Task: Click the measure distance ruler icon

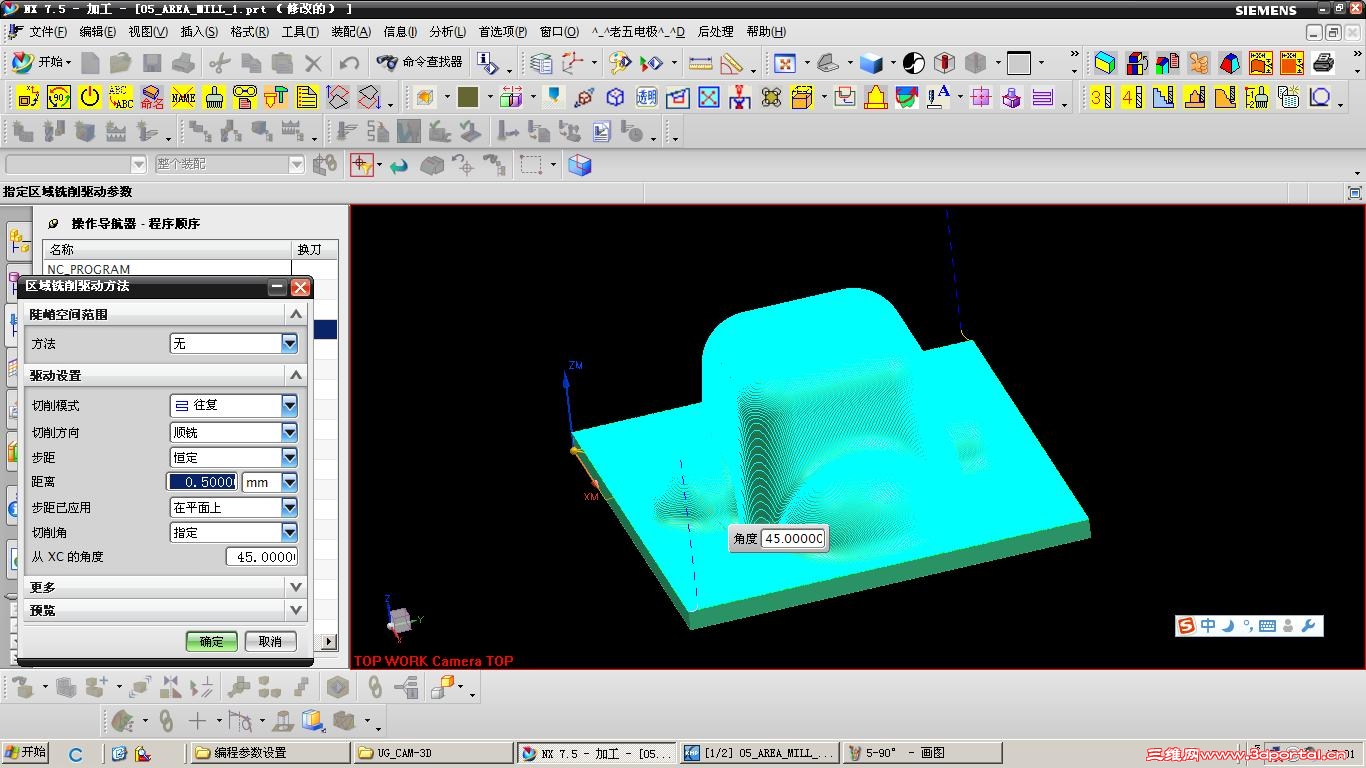Action: [x=700, y=63]
